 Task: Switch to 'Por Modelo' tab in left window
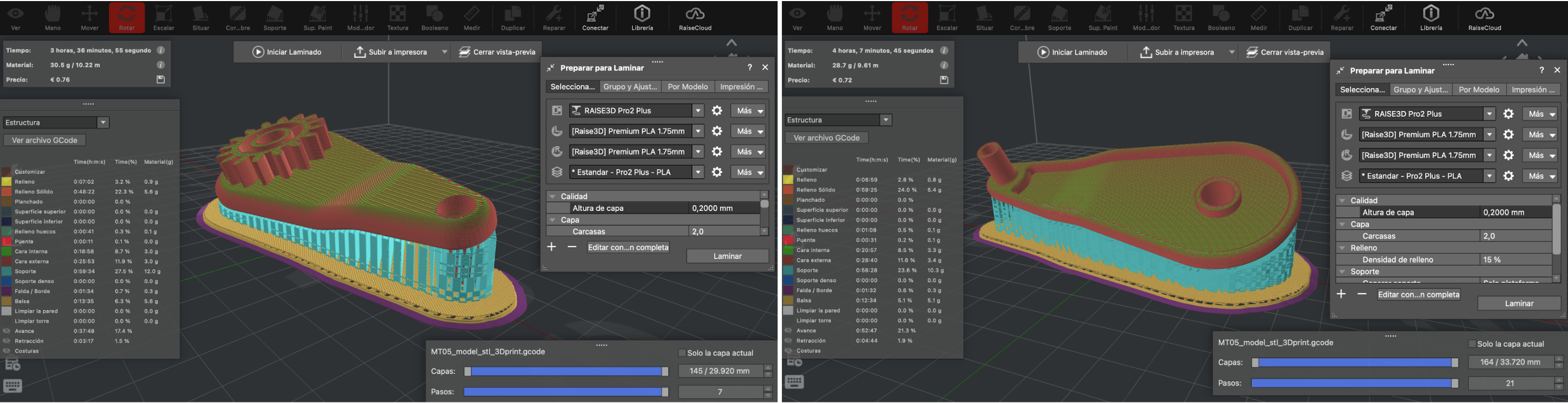(687, 87)
